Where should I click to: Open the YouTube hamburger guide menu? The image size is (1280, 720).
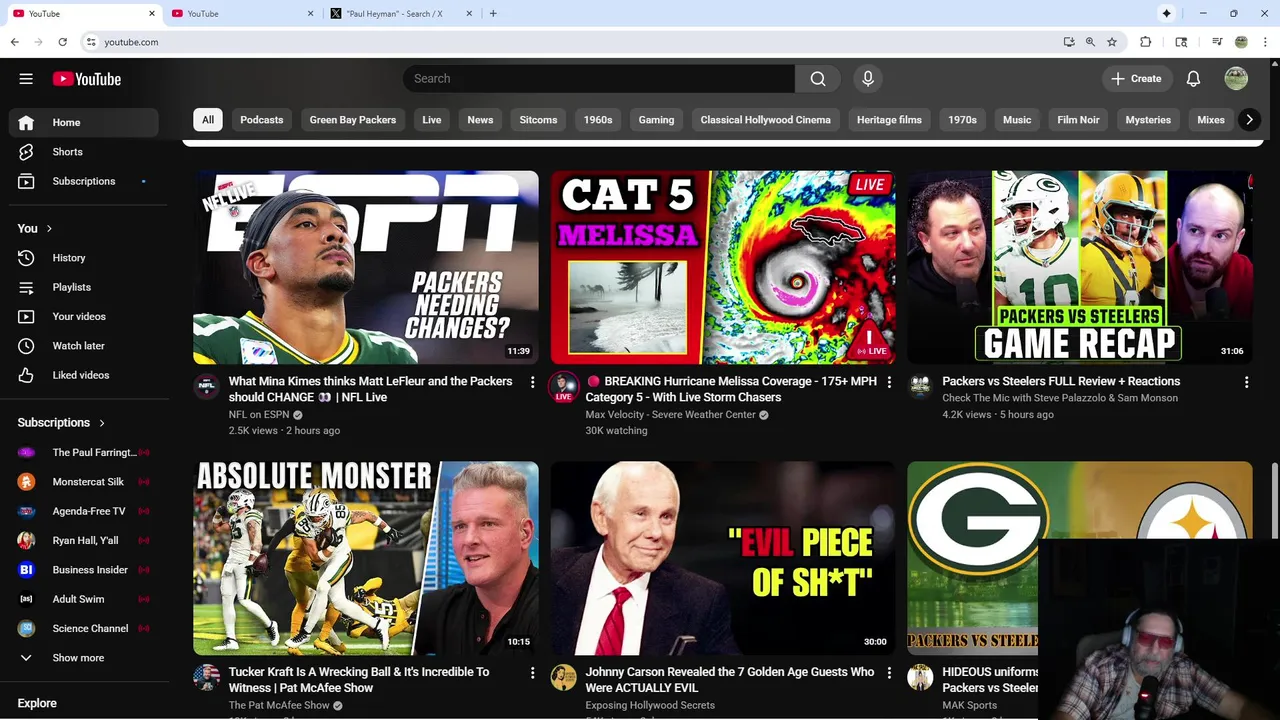[x=26, y=79]
